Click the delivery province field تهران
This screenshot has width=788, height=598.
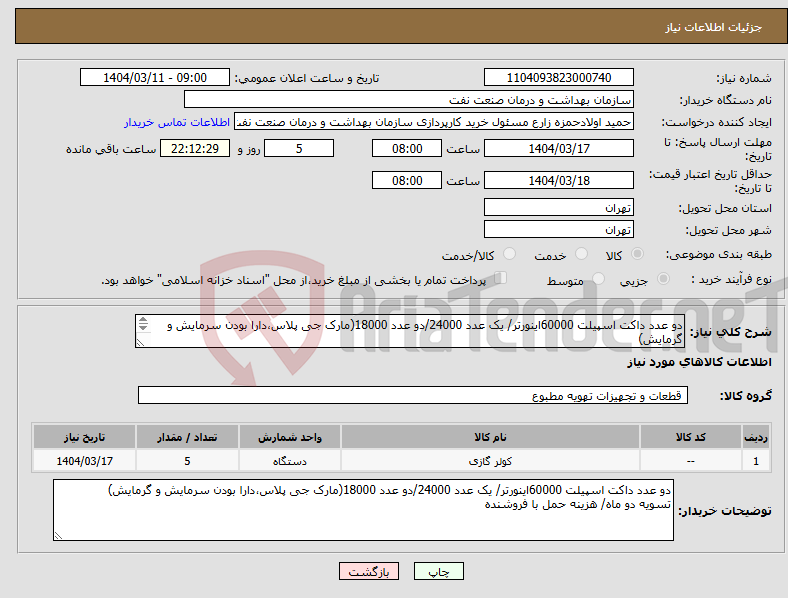(x=559, y=208)
